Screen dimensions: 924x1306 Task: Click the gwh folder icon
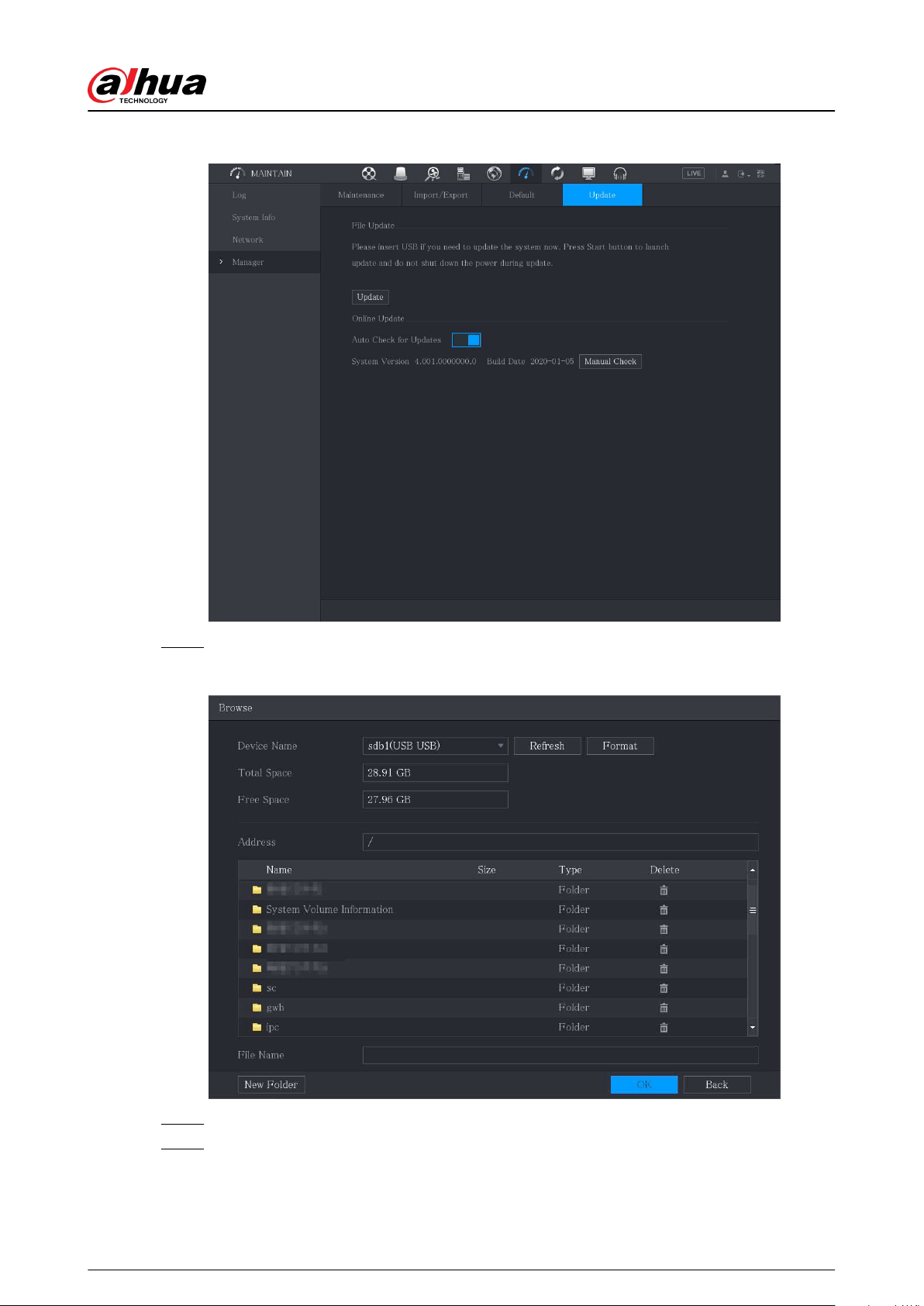tap(257, 1008)
